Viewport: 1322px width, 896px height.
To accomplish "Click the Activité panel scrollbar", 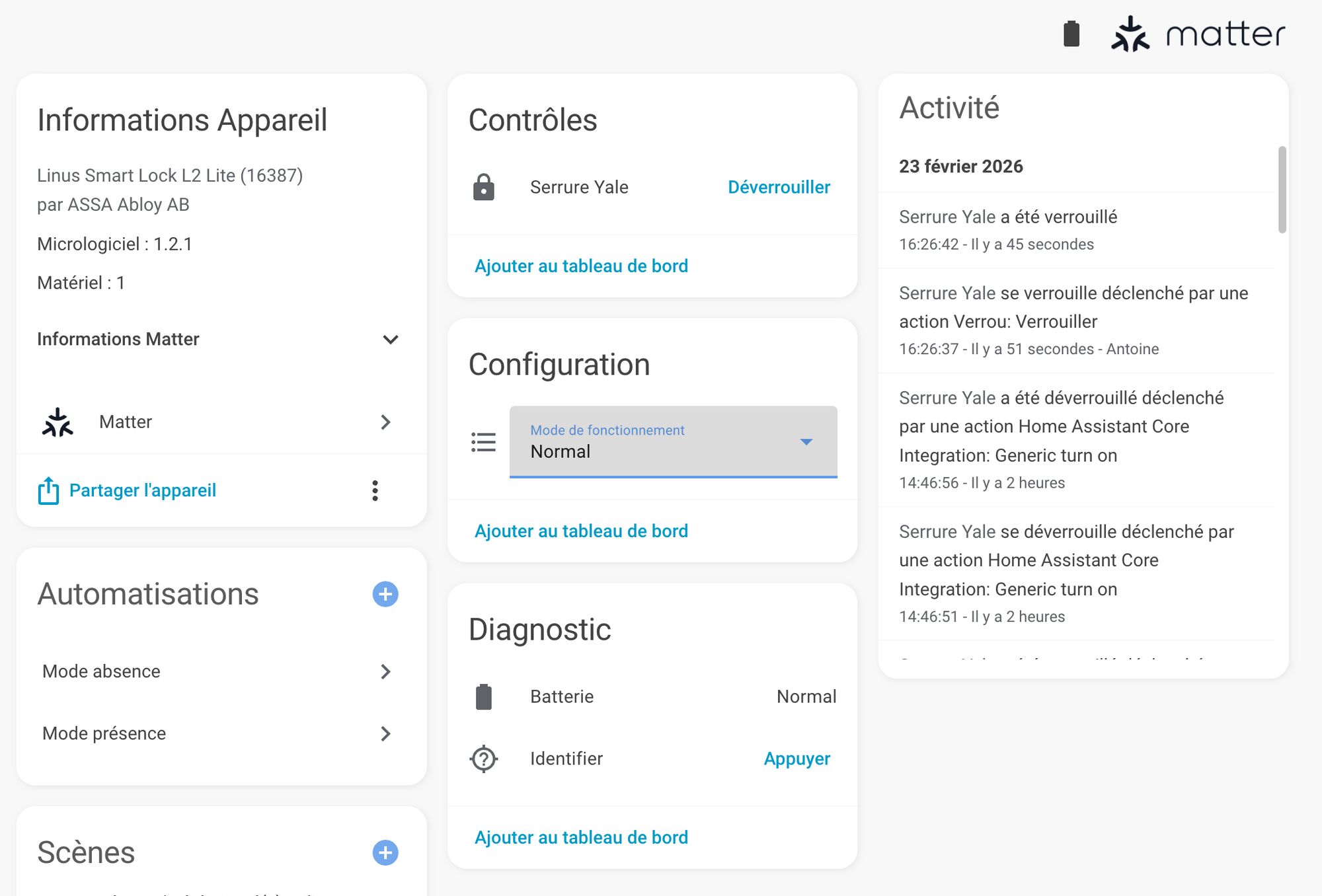I will point(1282,190).
